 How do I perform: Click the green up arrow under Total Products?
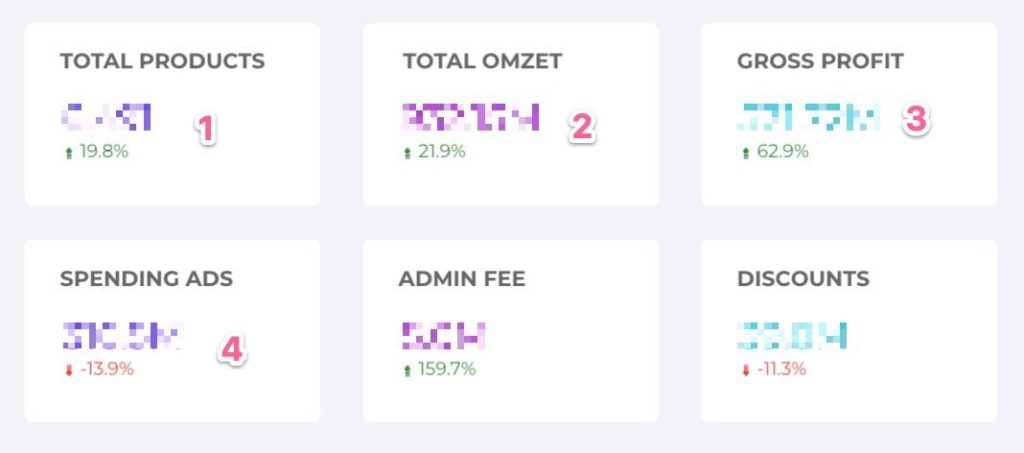(68, 152)
